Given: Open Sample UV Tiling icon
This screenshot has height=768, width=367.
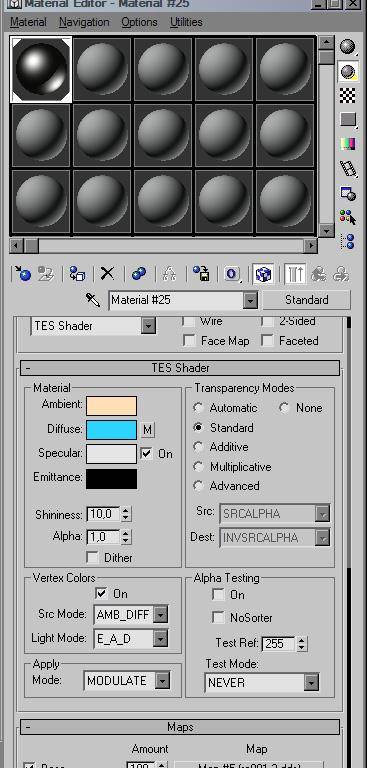Looking at the screenshot, I should 347,120.
